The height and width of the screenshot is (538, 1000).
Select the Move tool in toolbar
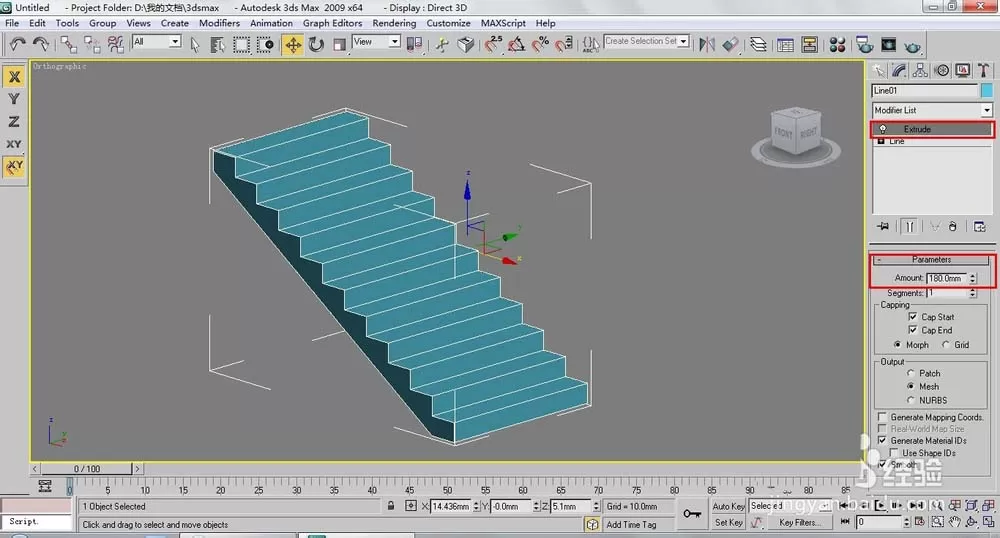(x=293, y=45)
